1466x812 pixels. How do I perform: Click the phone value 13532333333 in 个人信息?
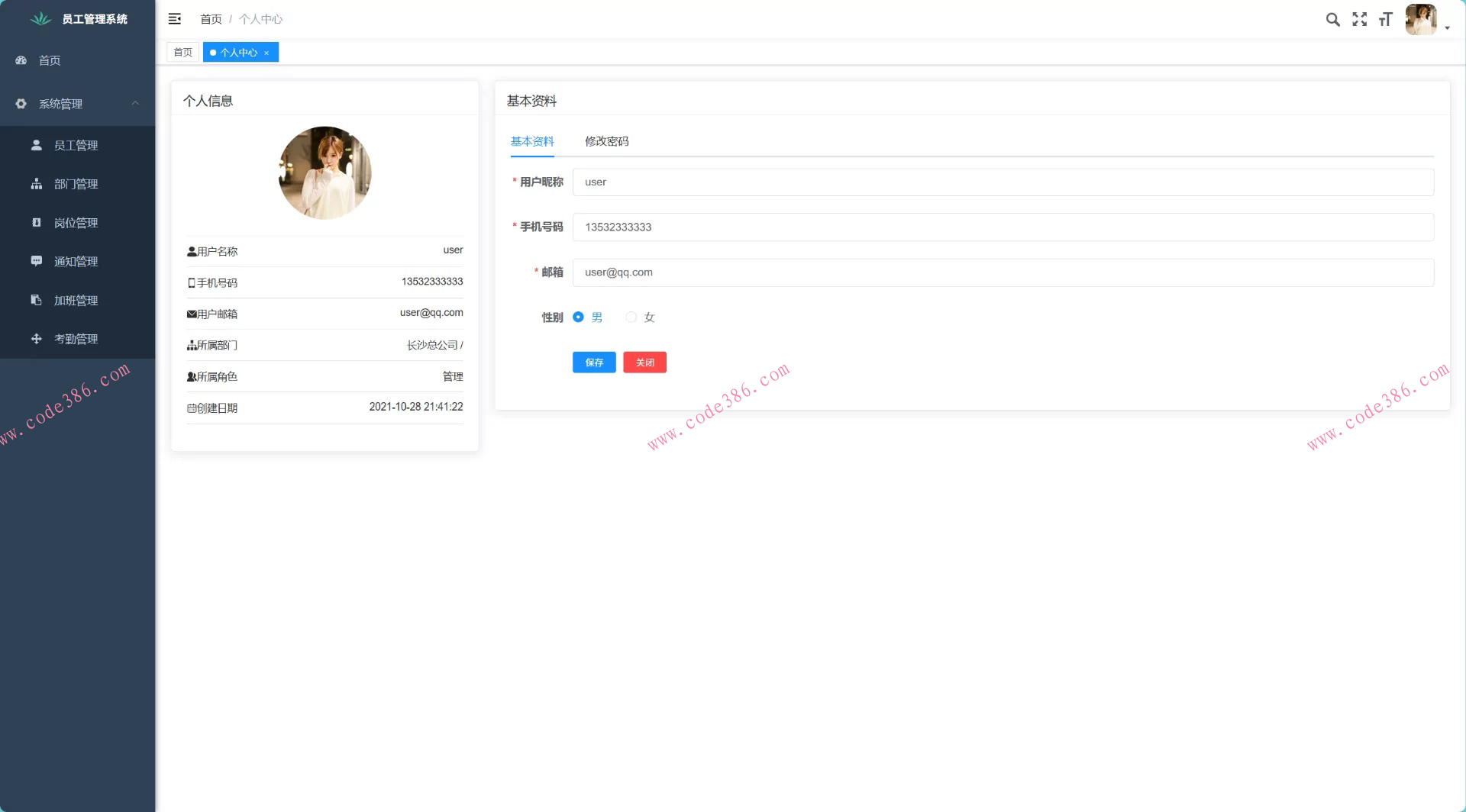click(432, 282)
